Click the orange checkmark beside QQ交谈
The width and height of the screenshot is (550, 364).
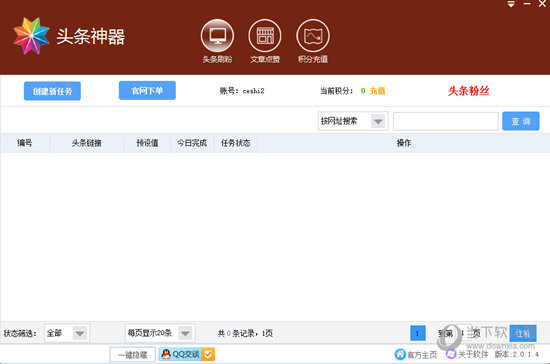click(208, 354)
